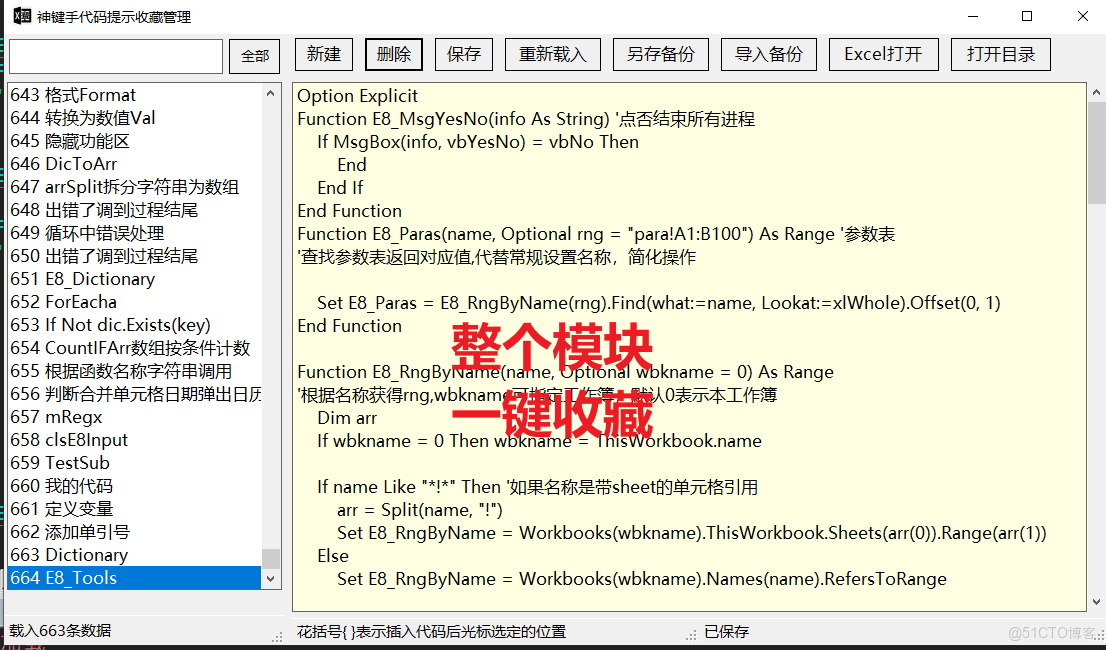Click 导入备份 to import a backup
This screenshot has height=650, width=1106.
click(768, 55)
